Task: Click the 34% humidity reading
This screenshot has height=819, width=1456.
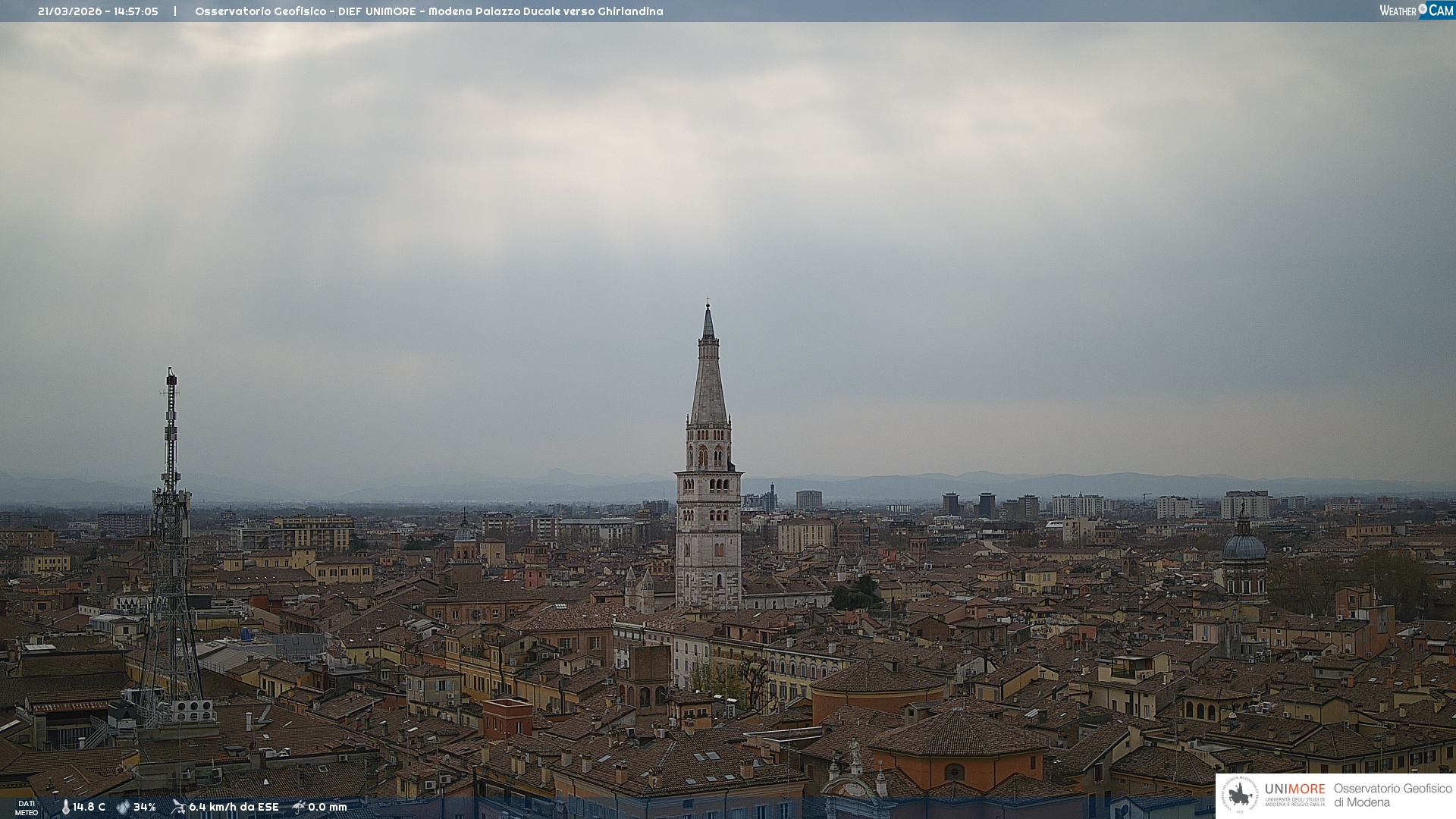Action: pos(145,807)
